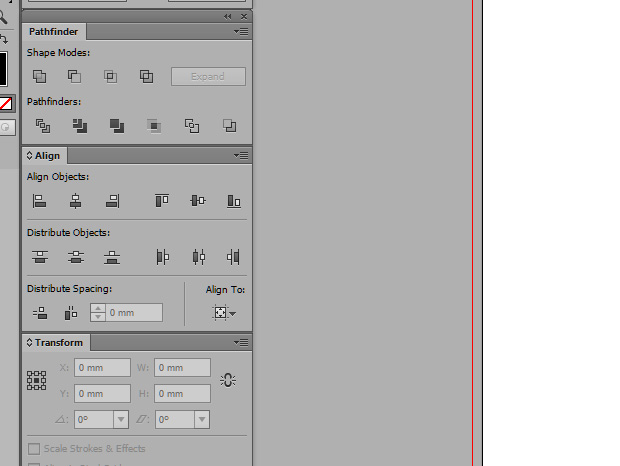620x466 pixels.
Task: Apply Exclude shape mode
Action: click(x=146, y=76)
